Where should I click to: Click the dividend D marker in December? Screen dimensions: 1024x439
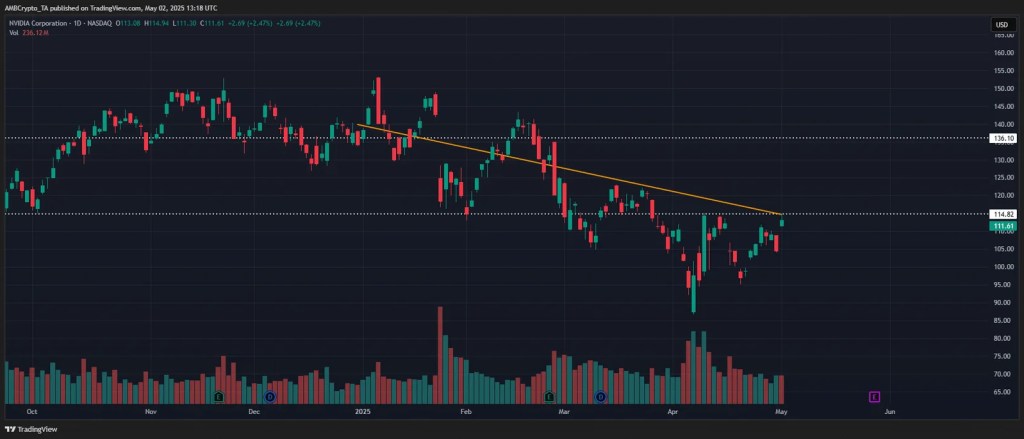point(269,397)
